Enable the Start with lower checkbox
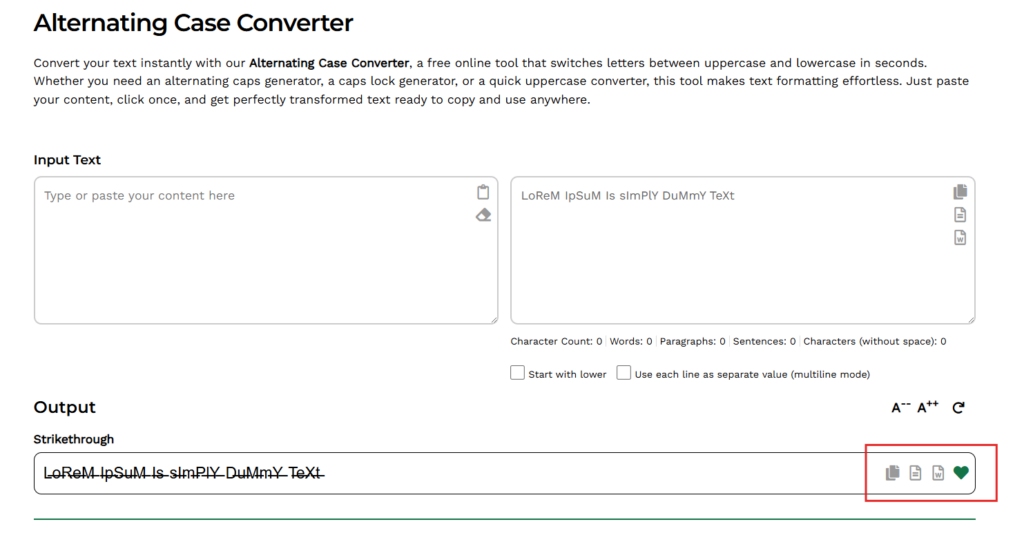Viewport: 1024px width, 542px height. coord(517,373)
